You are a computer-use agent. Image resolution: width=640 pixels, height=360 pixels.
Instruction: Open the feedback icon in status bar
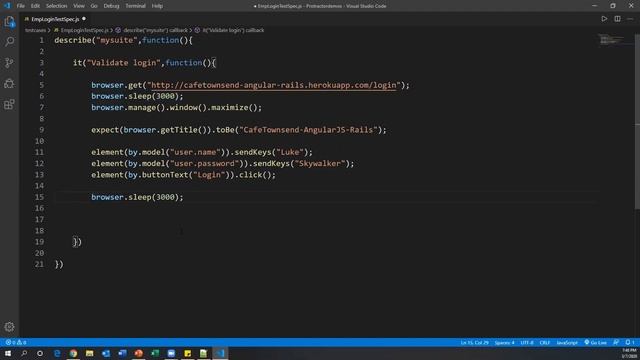point(616,342)
